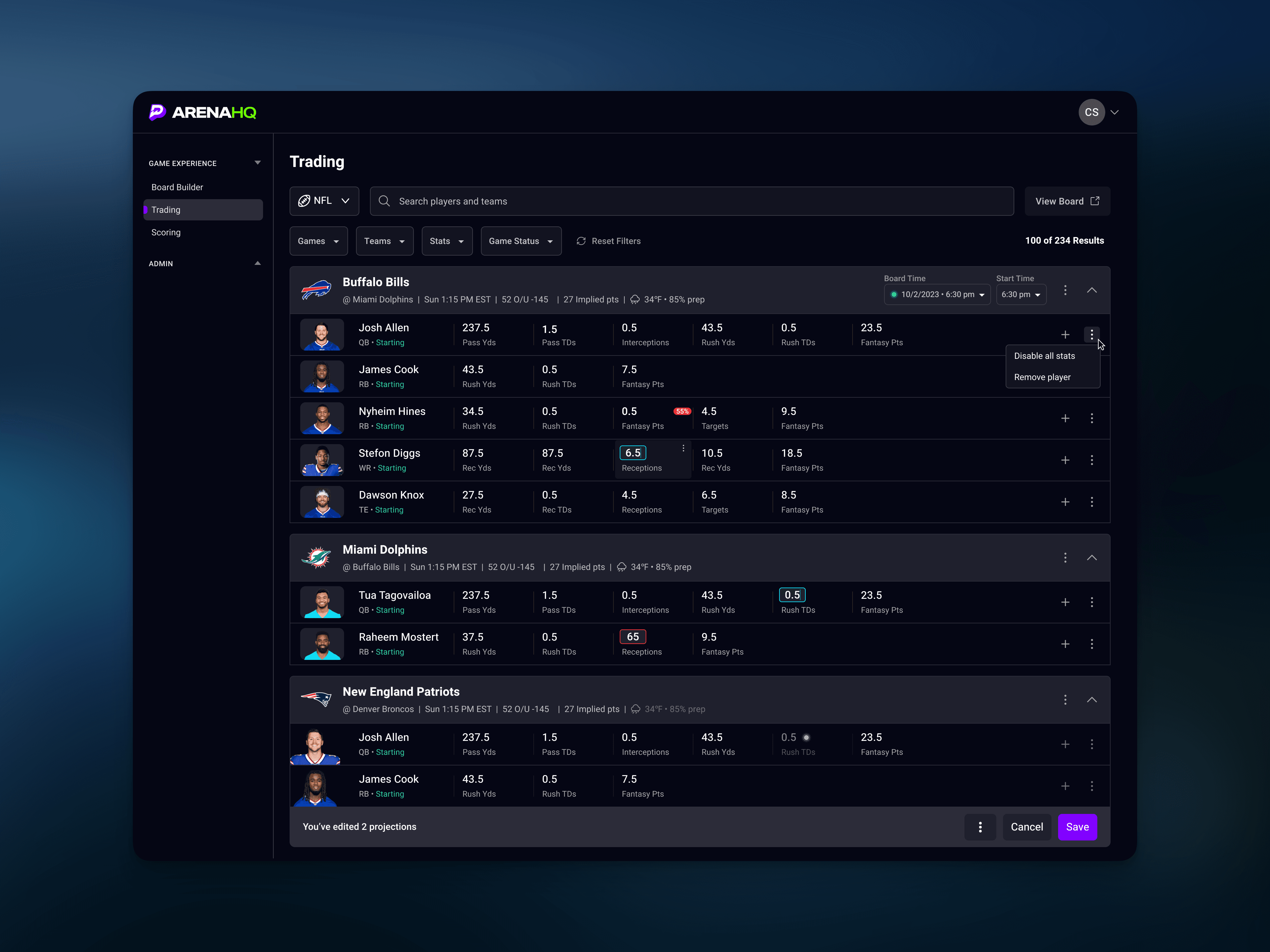The height and width of the screenshot is (952, 1270).
Task: Click the New England Patriots team logo
Action: pos(316,699)
